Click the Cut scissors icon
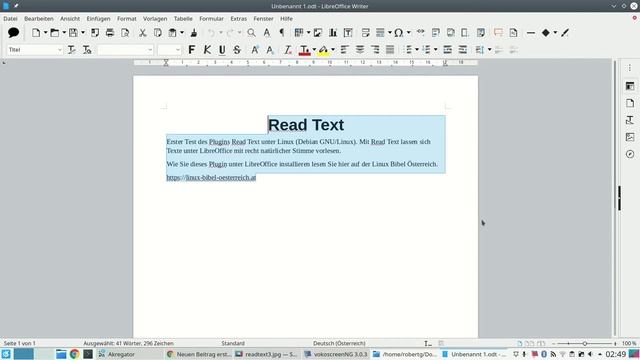Viewport: 640px width, 360px height. pyautogui.click(x=142, y=33)
